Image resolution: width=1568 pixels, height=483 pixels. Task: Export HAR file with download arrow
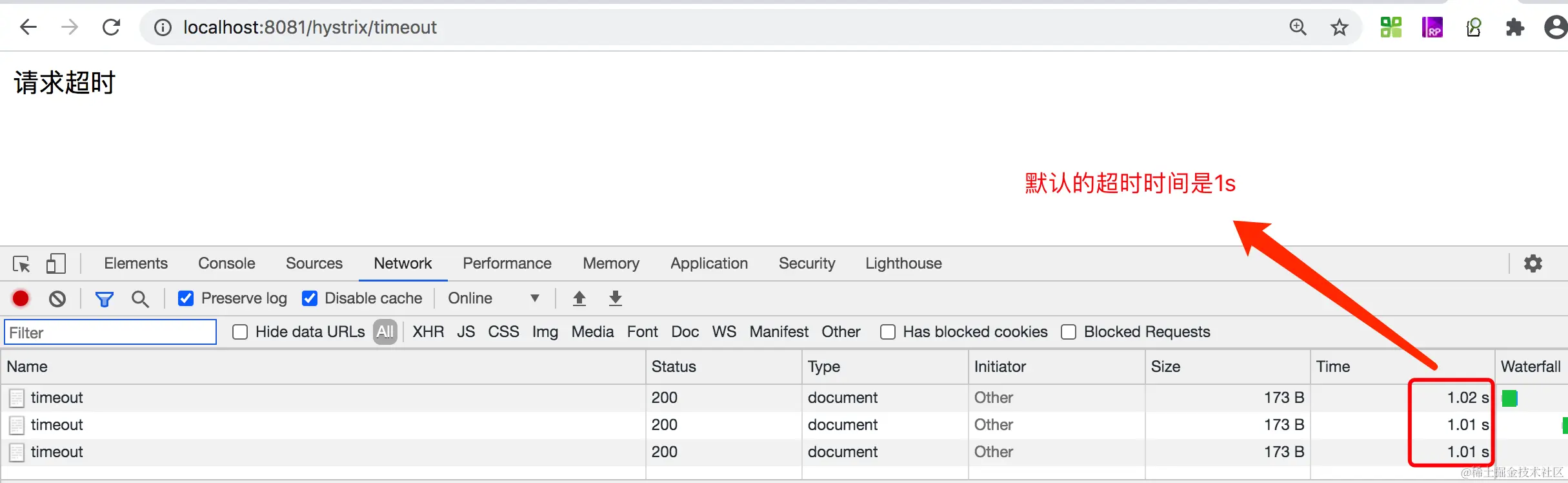615,298
